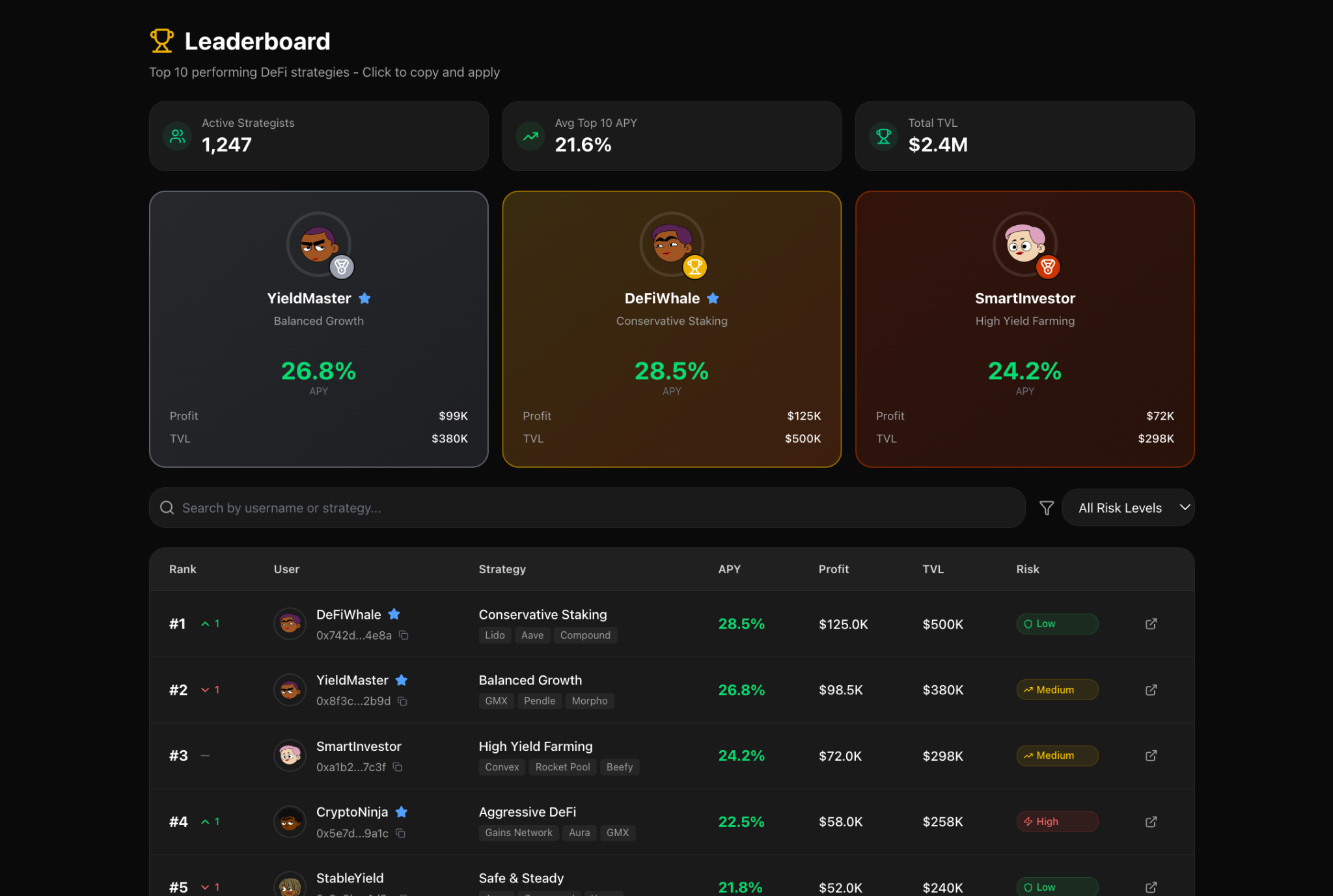Copy SmartInvestor's address 0xa1b2...7c3f
The image size is (1333, 896).
(x=398, y=767)
